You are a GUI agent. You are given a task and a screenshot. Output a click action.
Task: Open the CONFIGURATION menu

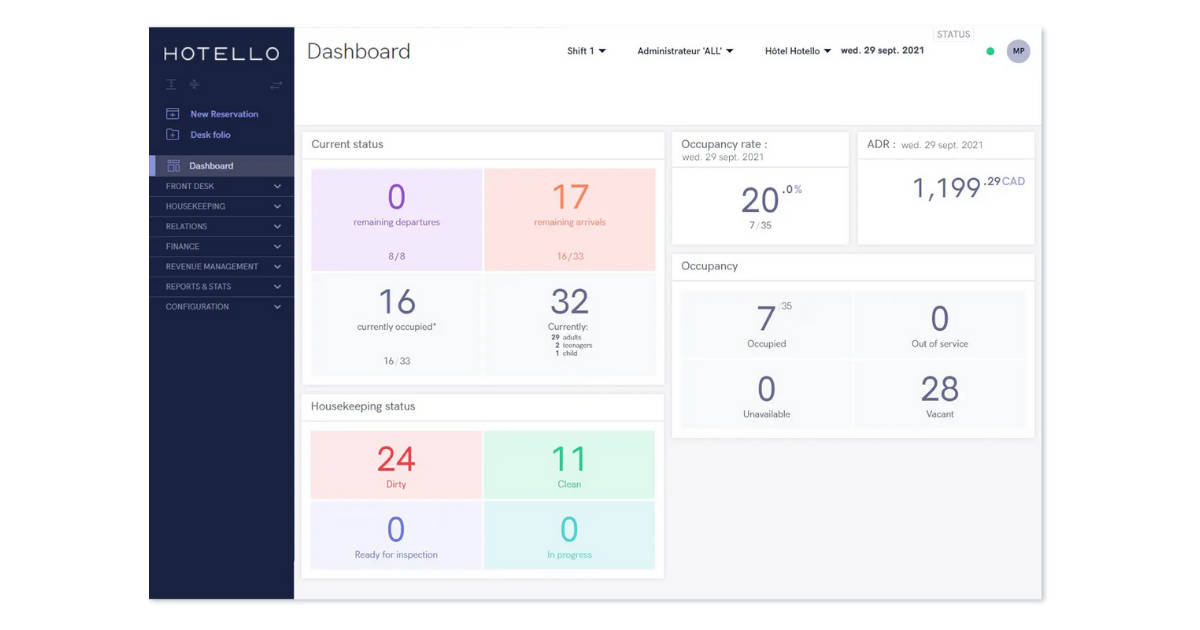tap(220, 307)
